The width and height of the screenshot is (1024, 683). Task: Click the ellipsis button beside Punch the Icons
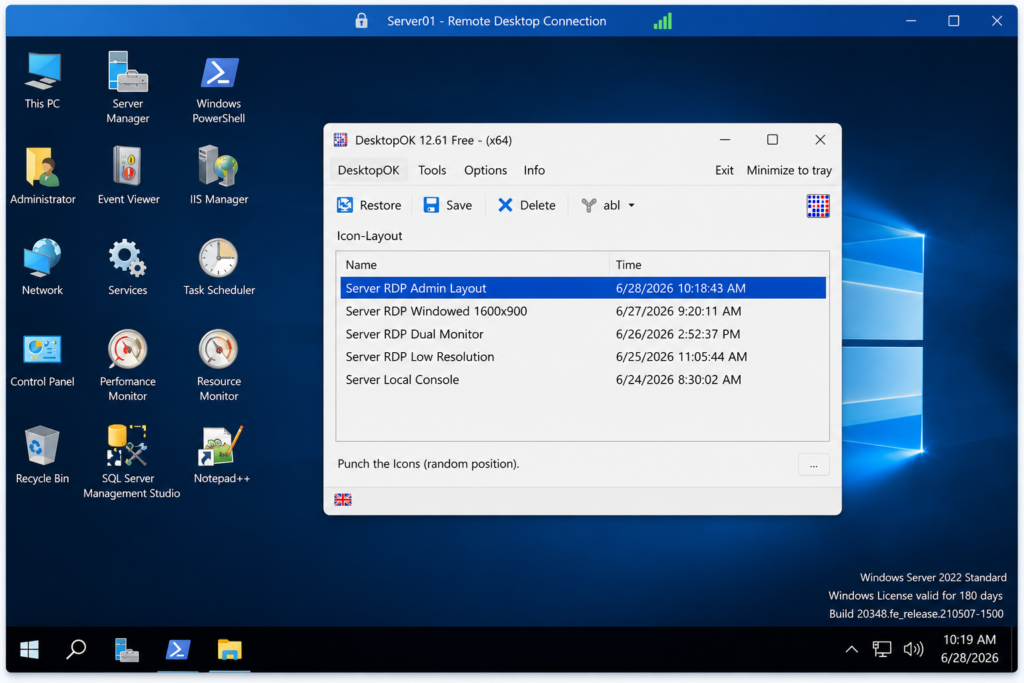click(814, 465)
